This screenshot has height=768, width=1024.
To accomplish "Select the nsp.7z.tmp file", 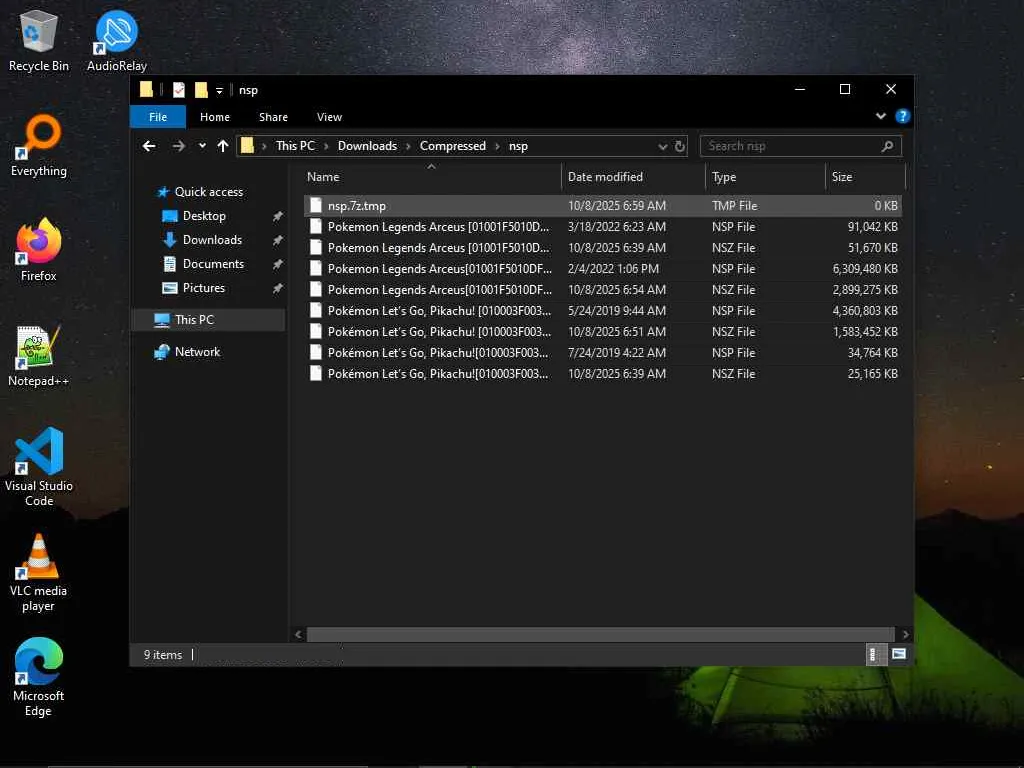I will [x=603, y=205].
